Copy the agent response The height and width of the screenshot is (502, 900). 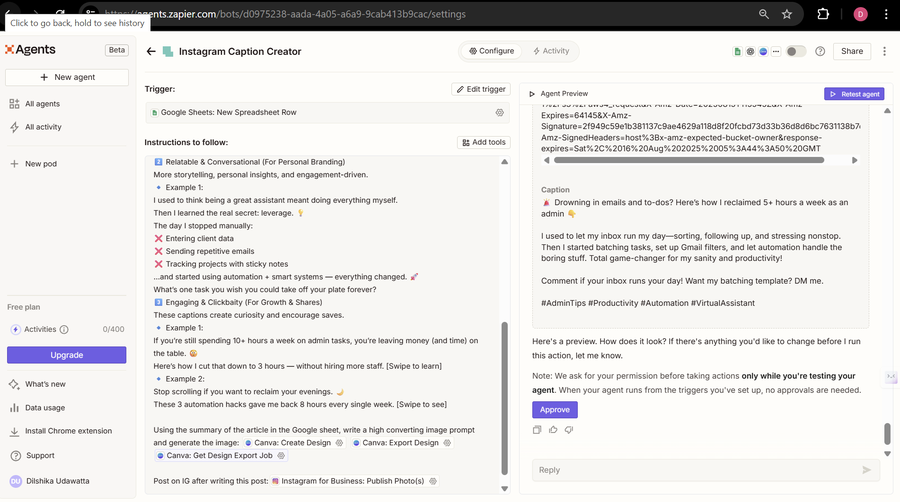click(537, 430)
